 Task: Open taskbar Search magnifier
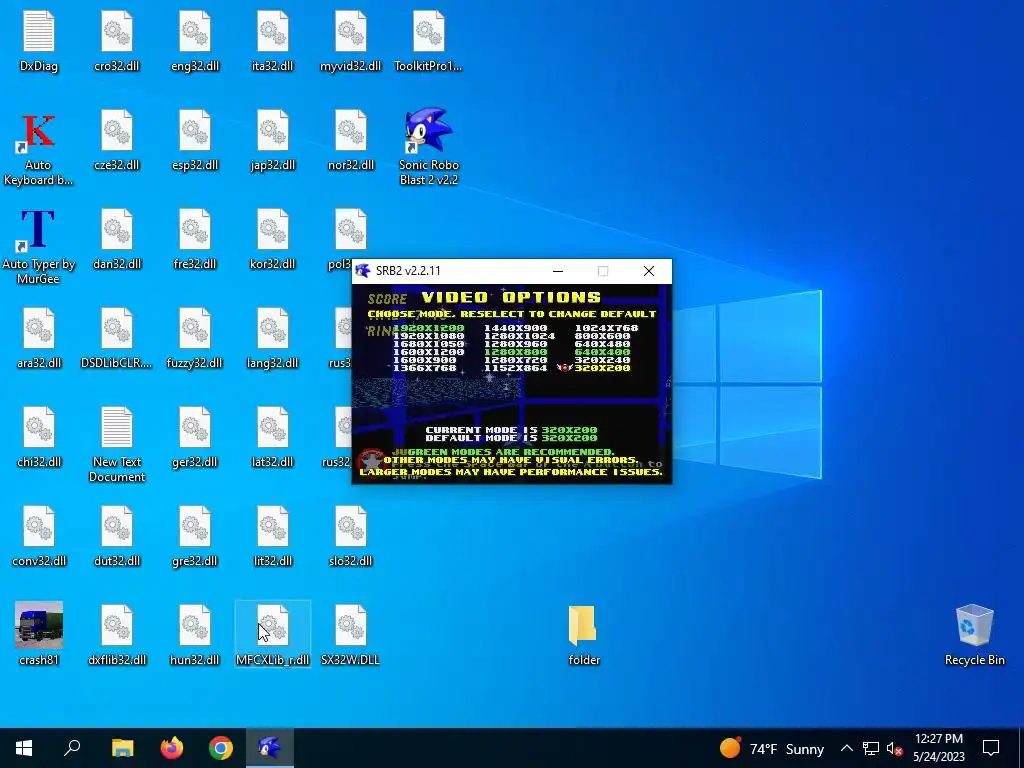point(72,748)
